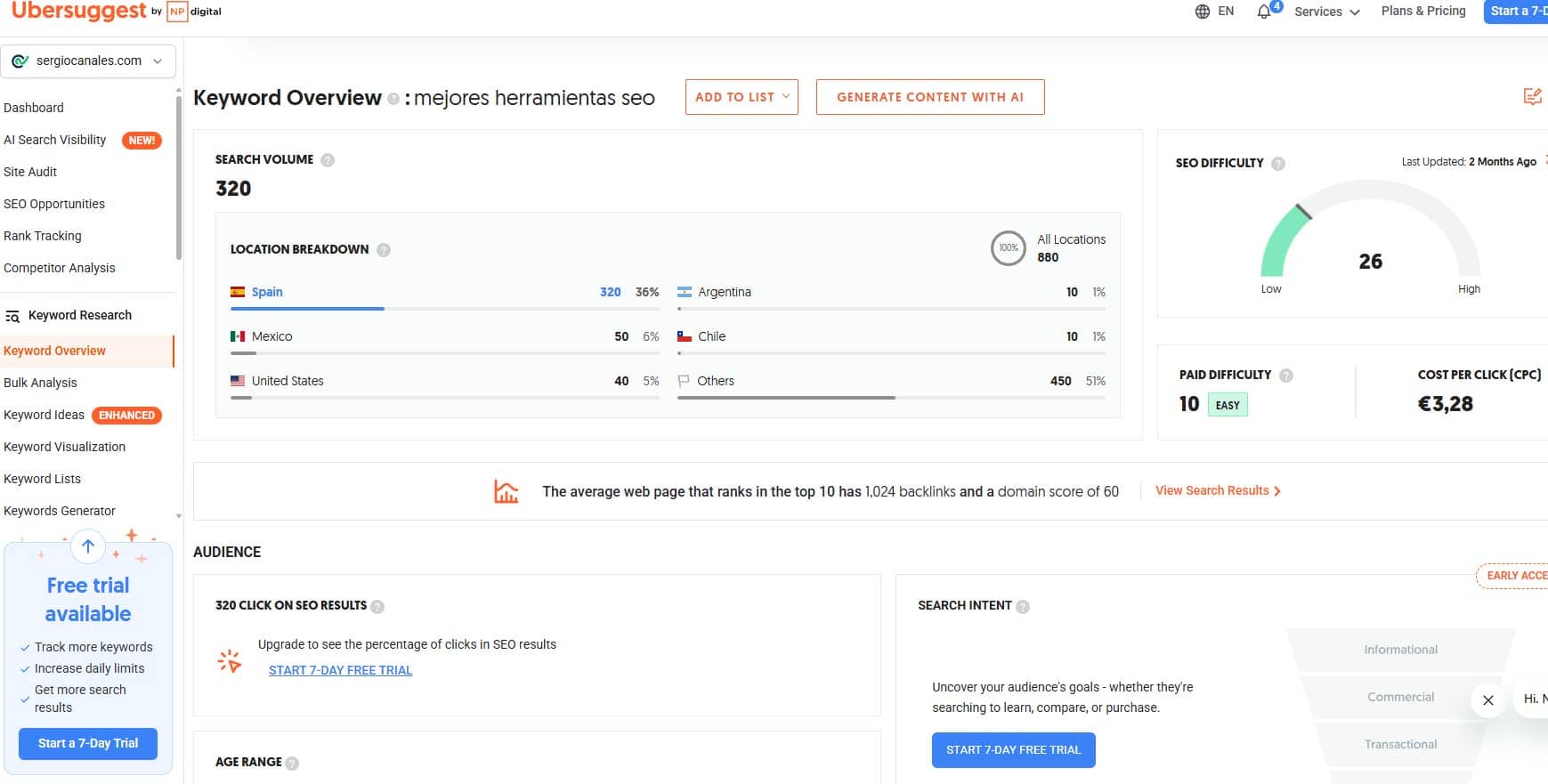Image resolution: width=1548 pixels, height=784 pixels.
Task: Open Keyword Ideas
Action: [x=45, y=415]
